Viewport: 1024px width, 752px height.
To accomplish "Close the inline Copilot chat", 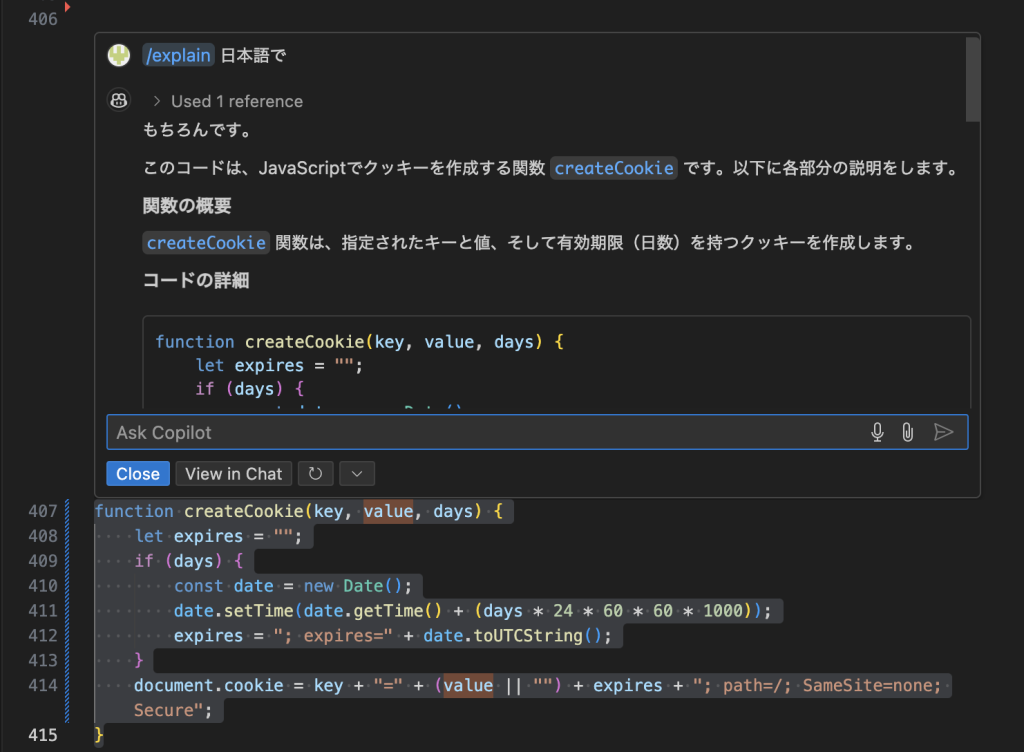I will coord(138,474).
